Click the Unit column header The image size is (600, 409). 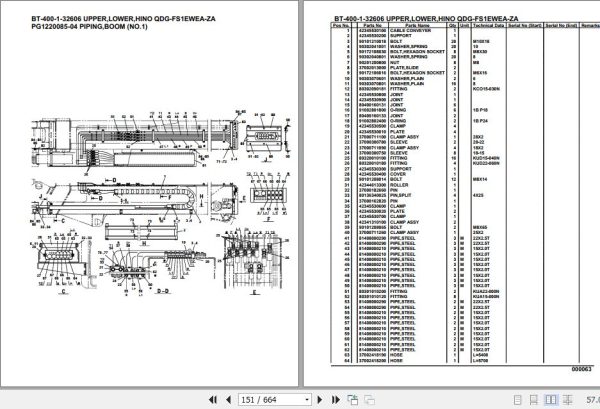(465, 25)
